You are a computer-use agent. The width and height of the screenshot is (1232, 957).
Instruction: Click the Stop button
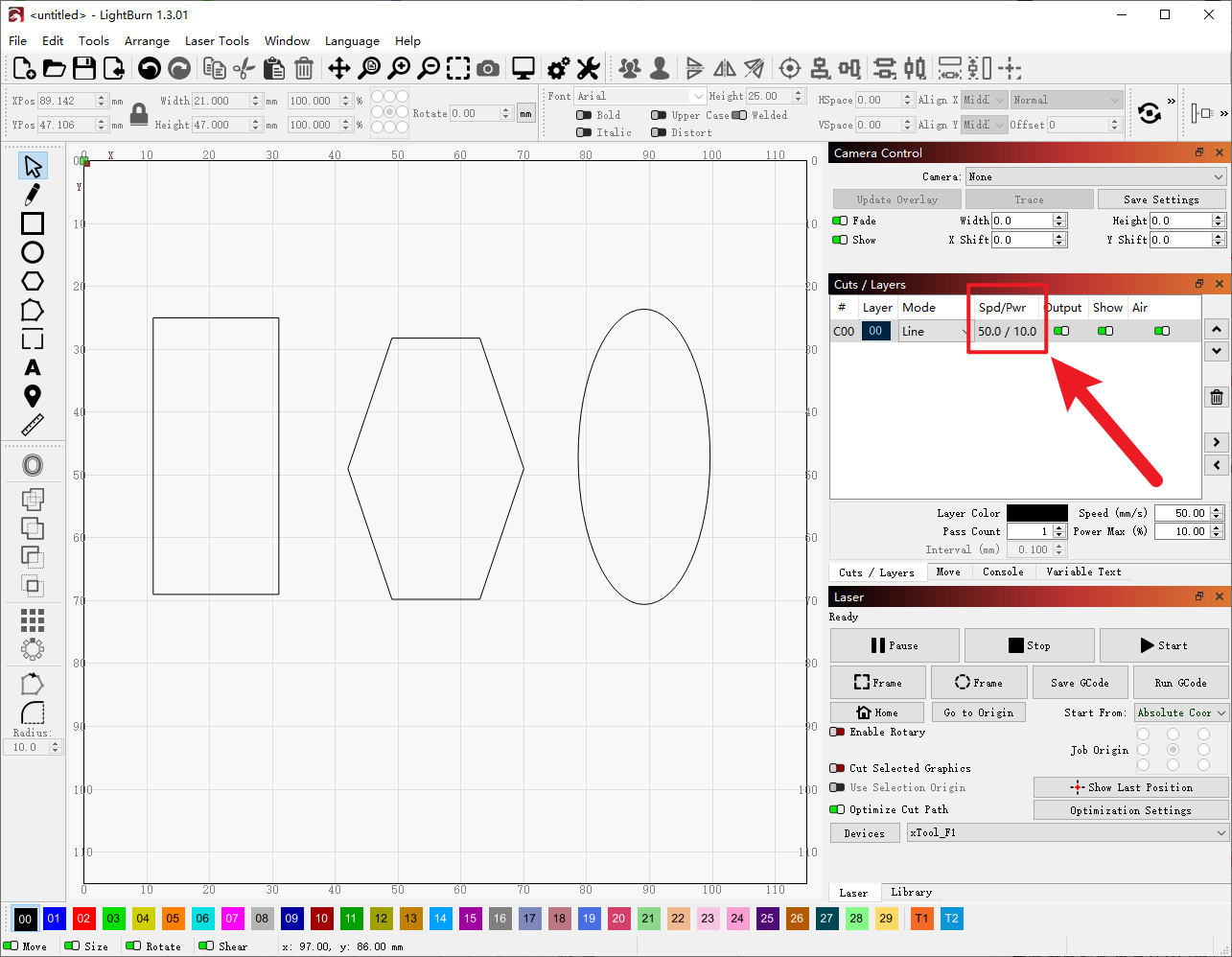point(1029,645)
